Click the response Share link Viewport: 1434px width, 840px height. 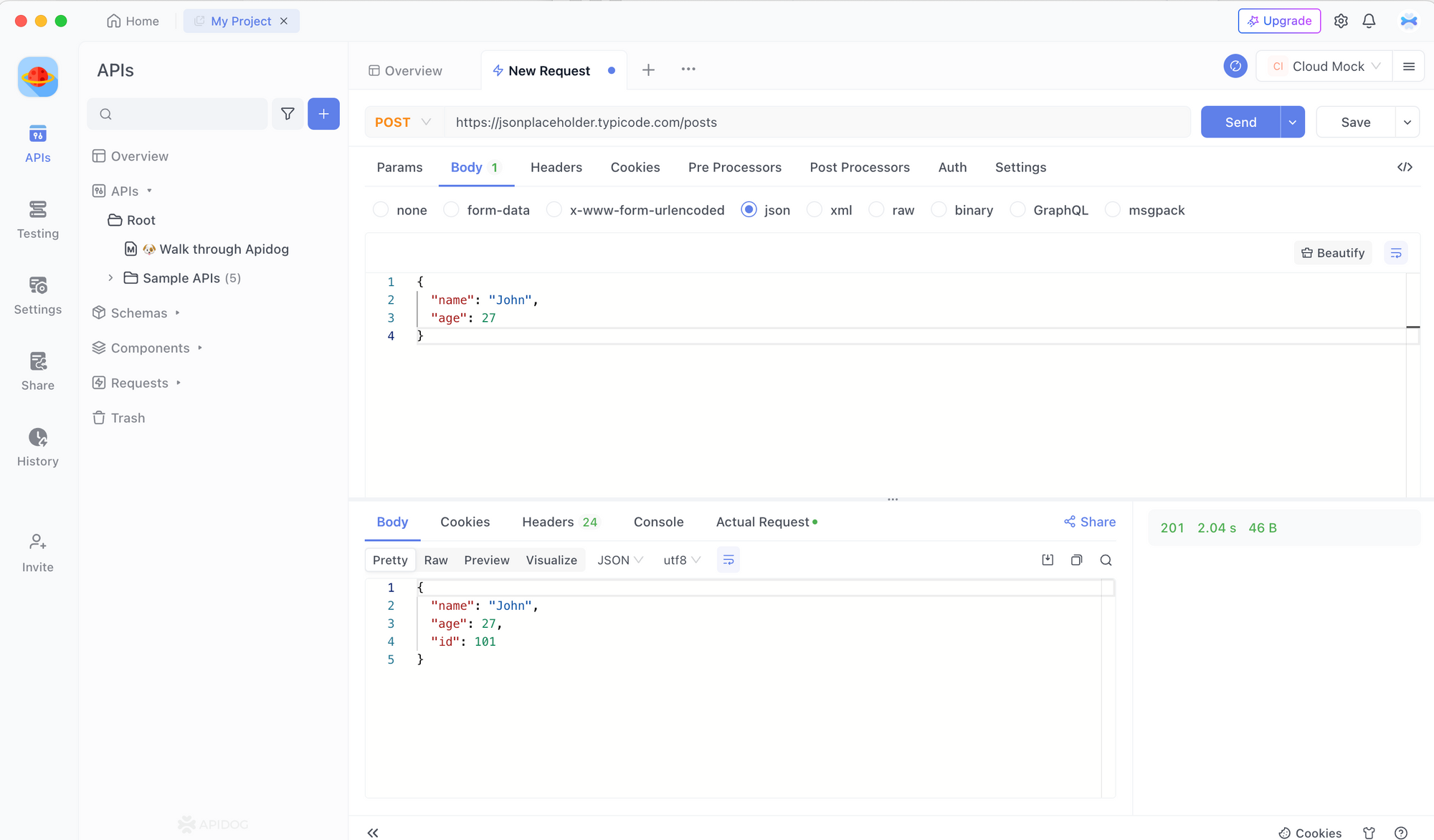point(1090,522)
